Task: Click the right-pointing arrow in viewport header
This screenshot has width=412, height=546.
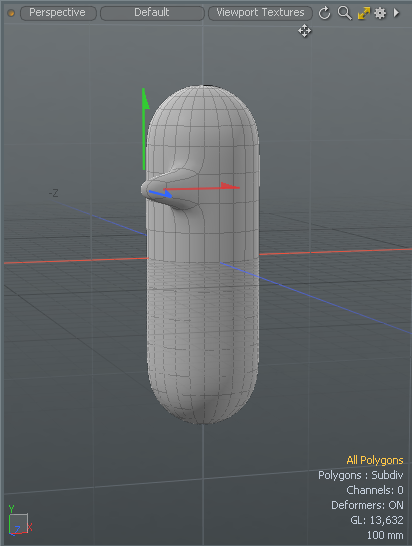Action: pyautogui.click(x=396, y=13)
